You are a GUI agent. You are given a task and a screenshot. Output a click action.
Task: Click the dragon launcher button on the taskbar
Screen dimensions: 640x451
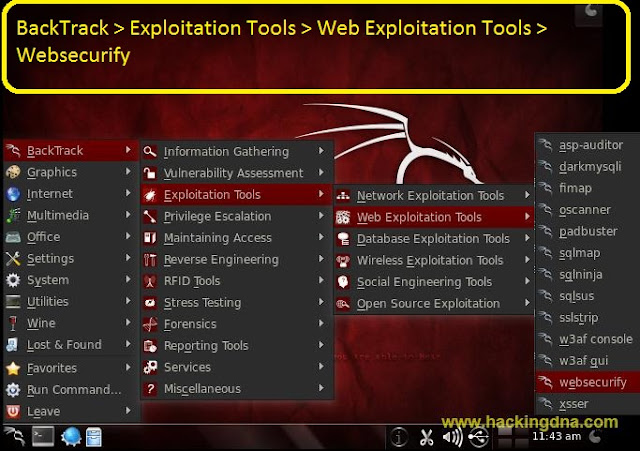pyautogui.click(x=15, y=437)
